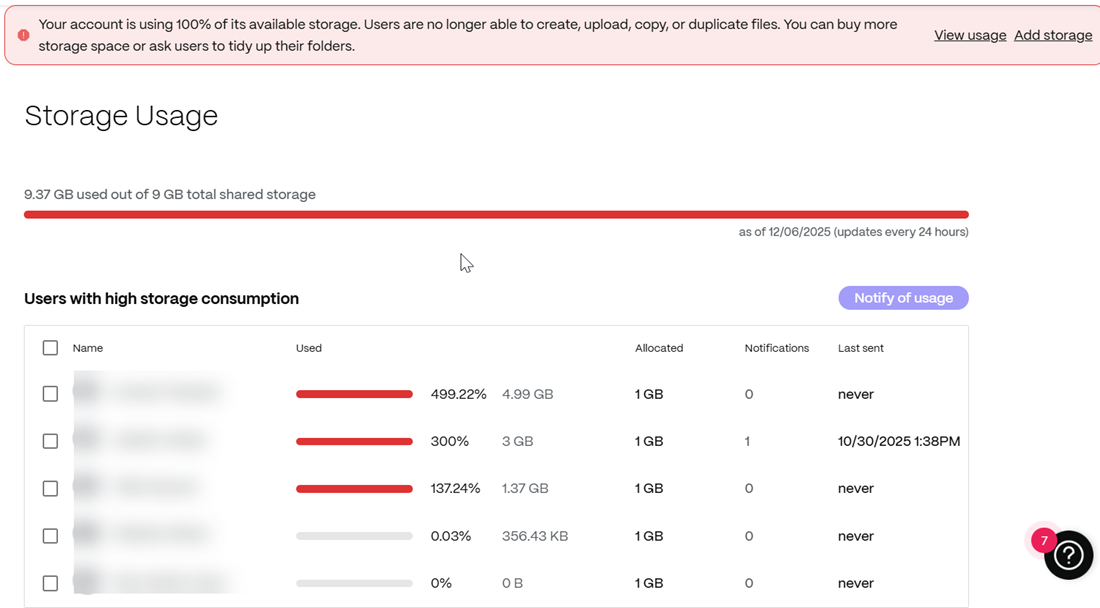Click the avatar of the 300% usage user
This screenshot has height=608, width=1100.
click(87, 440)
